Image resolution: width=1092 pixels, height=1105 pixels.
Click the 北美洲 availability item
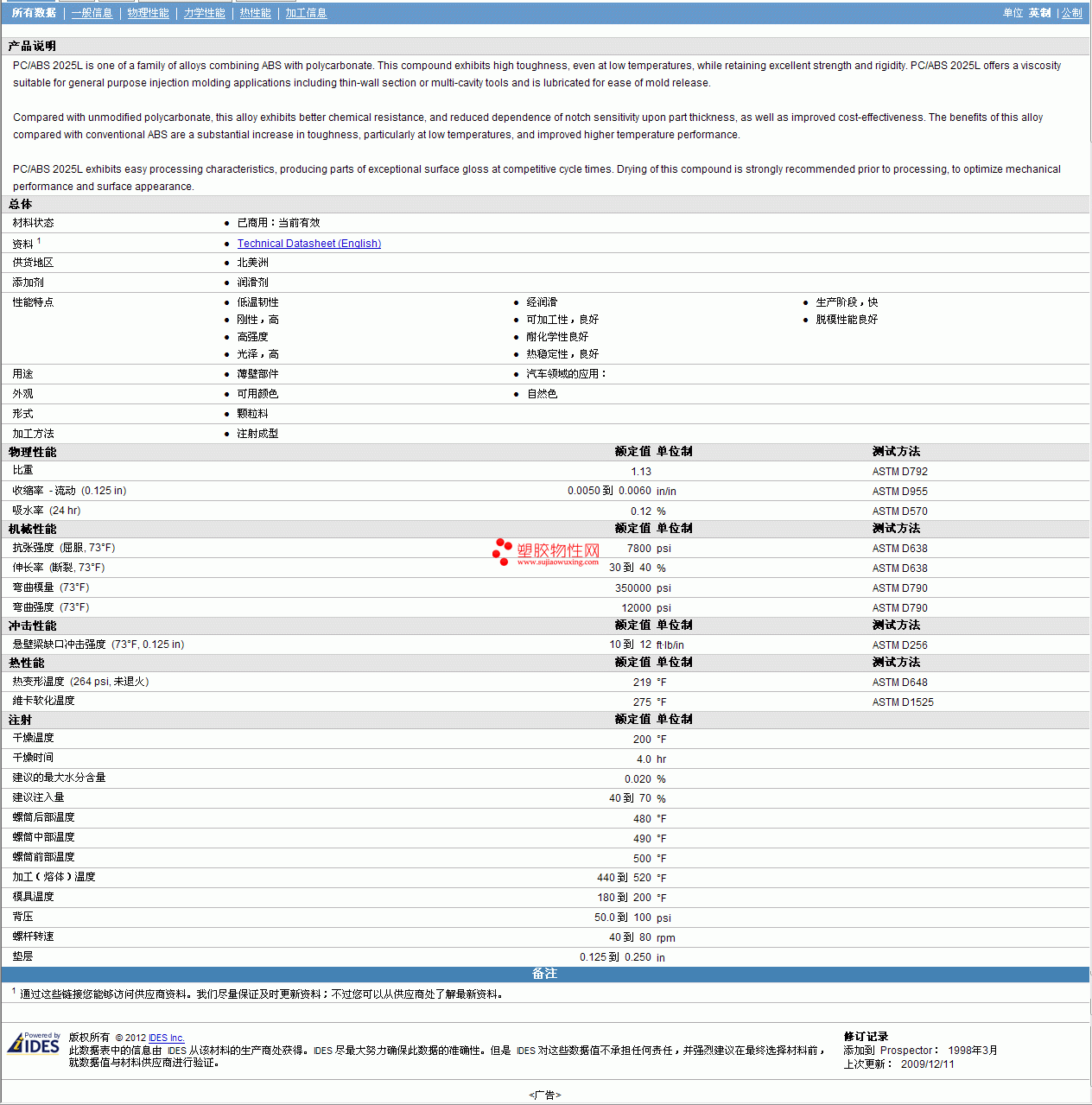tap(252, 263)
